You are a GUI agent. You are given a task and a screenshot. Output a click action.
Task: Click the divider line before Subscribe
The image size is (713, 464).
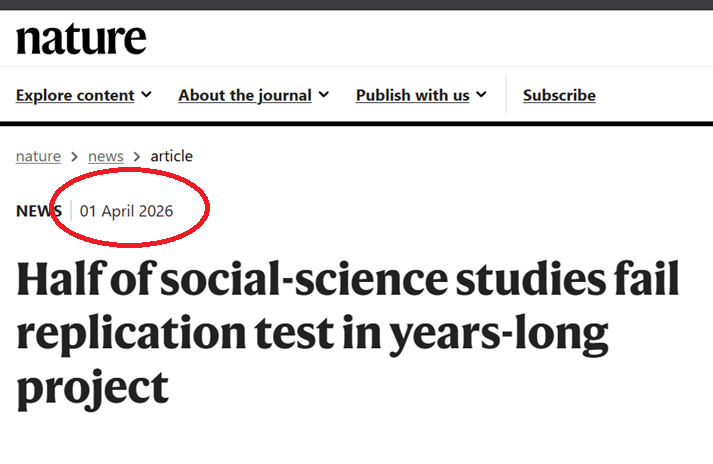pos(506,94)
